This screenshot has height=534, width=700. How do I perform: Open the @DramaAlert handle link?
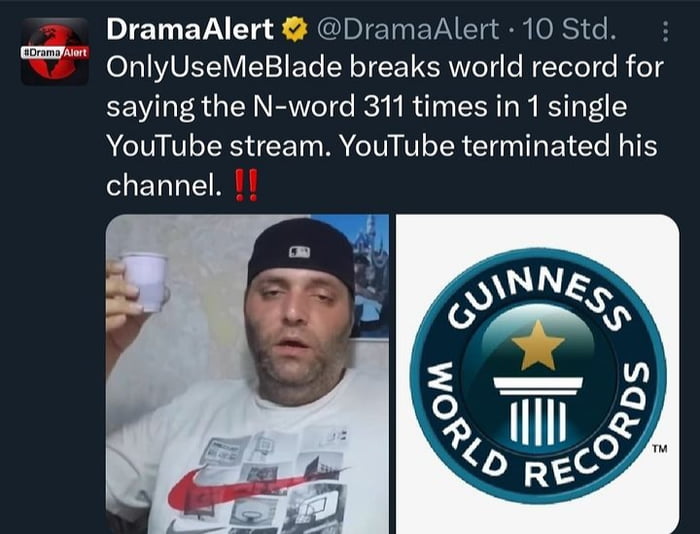click(x=408, y=29)
